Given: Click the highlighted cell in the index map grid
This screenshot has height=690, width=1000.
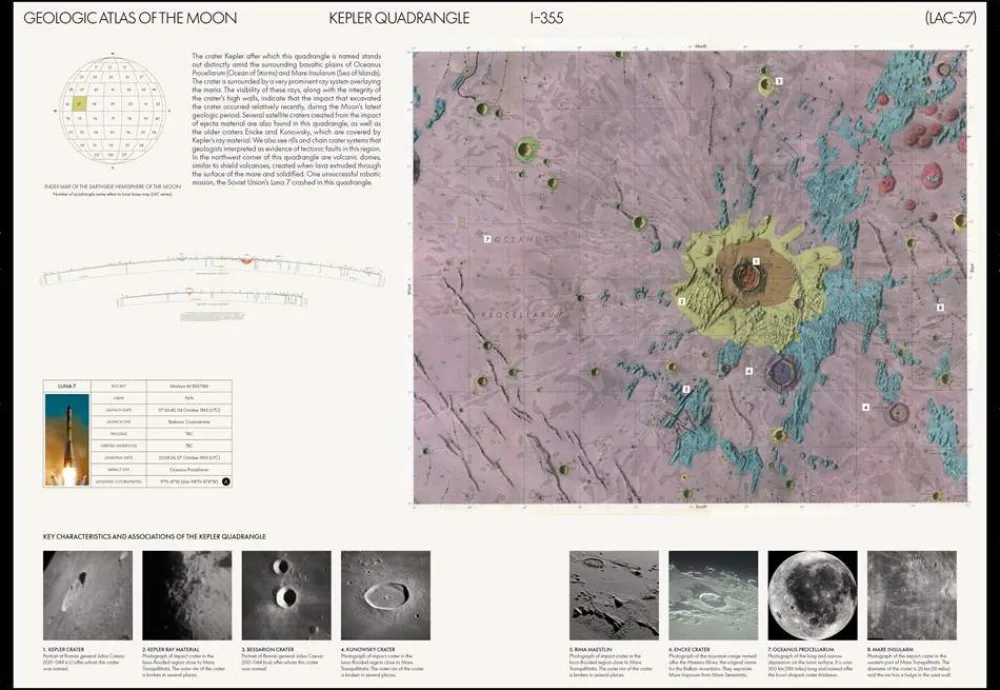Looking at the screenshot, I should coord(78,103).
